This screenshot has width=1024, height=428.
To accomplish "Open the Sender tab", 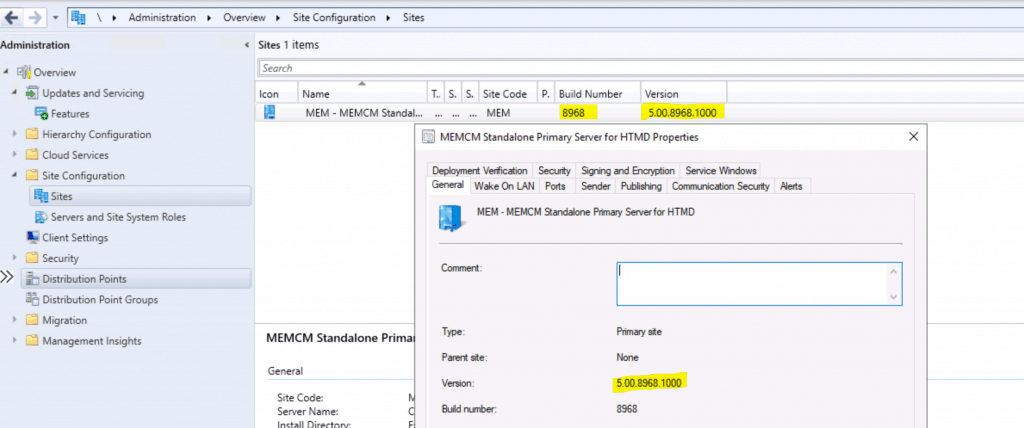I will click(596, 186).
